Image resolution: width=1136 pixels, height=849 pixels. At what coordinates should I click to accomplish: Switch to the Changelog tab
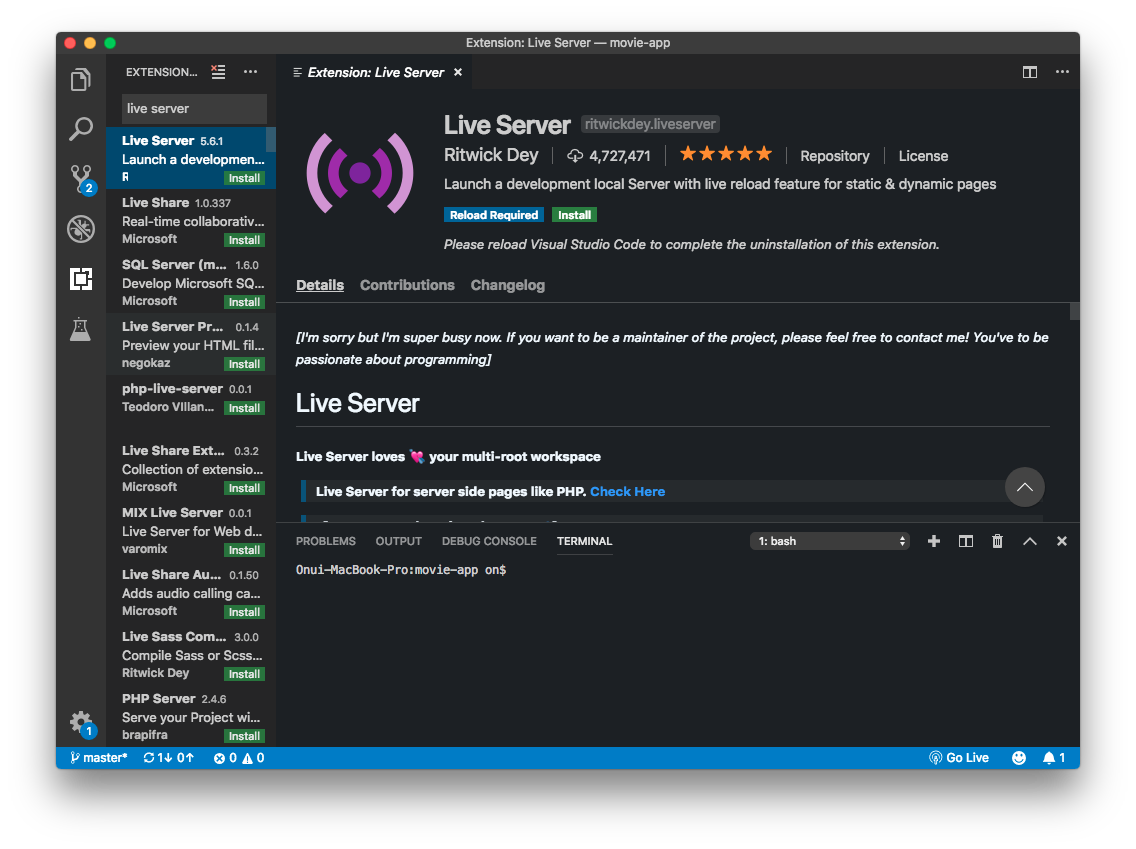pos(507,285)
